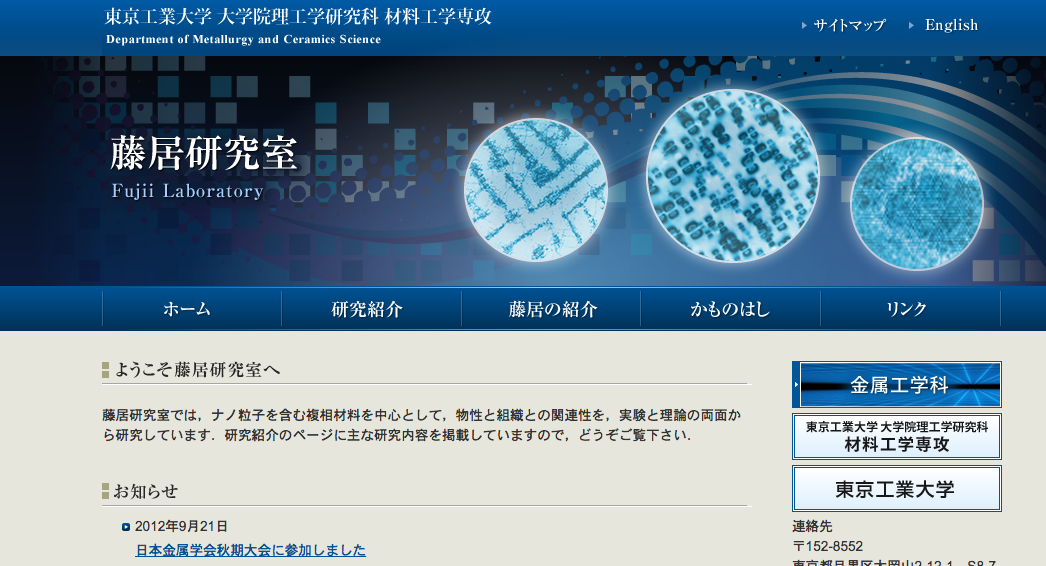The image size is (1046, 566).
Task: Click the 東京工業大学 banner button
Action: coord(897,489)
